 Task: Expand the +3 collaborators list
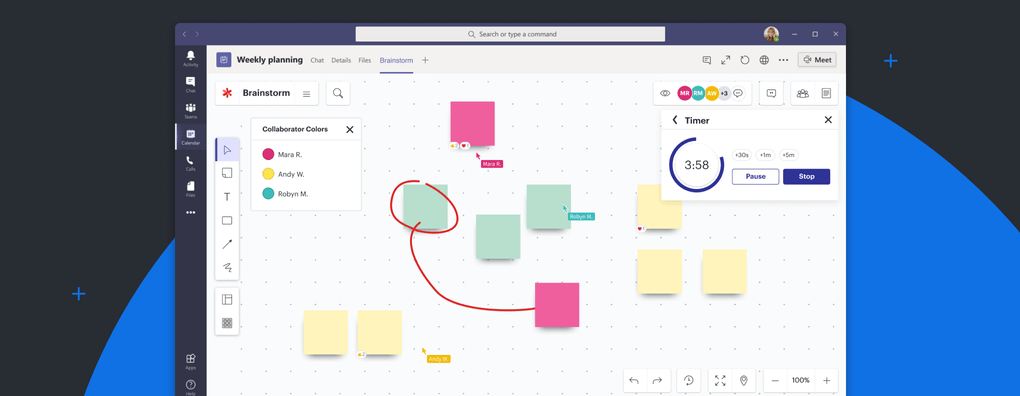[x=724, y=93]
